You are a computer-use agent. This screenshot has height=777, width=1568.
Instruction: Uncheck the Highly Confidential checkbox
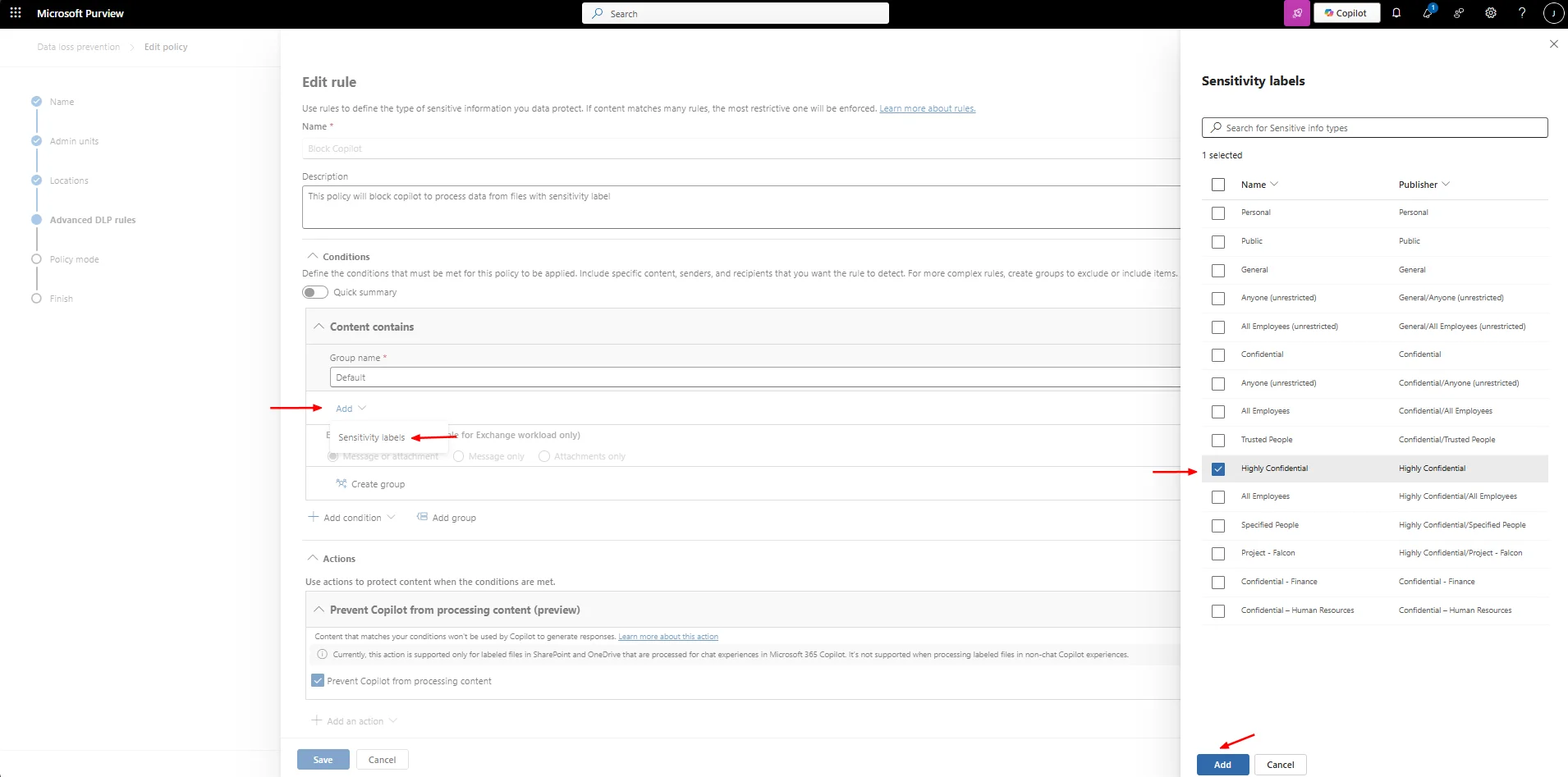tap(1218, 469)
